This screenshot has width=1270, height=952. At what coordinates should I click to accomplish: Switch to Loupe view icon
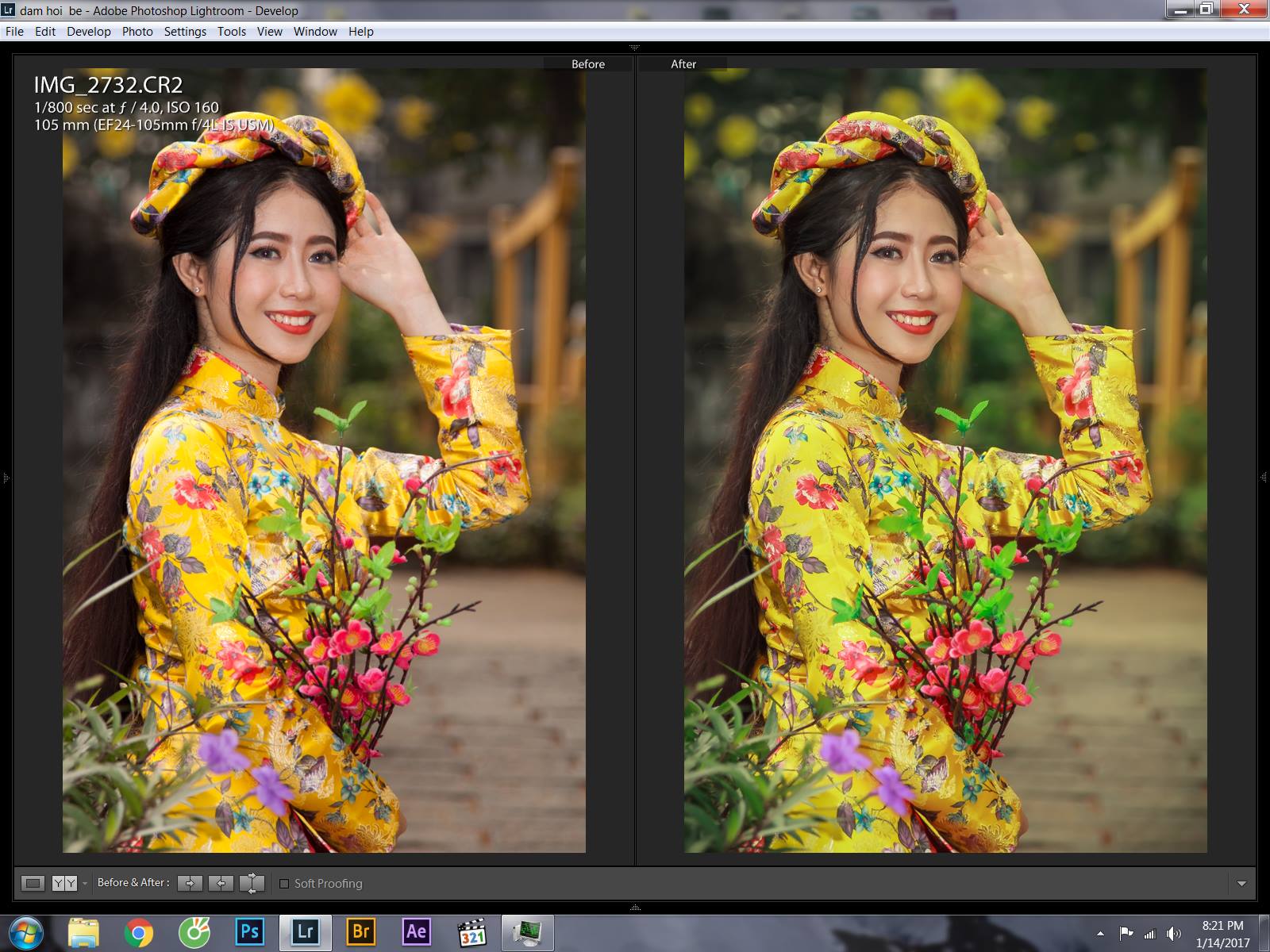(x=33, y=883)
